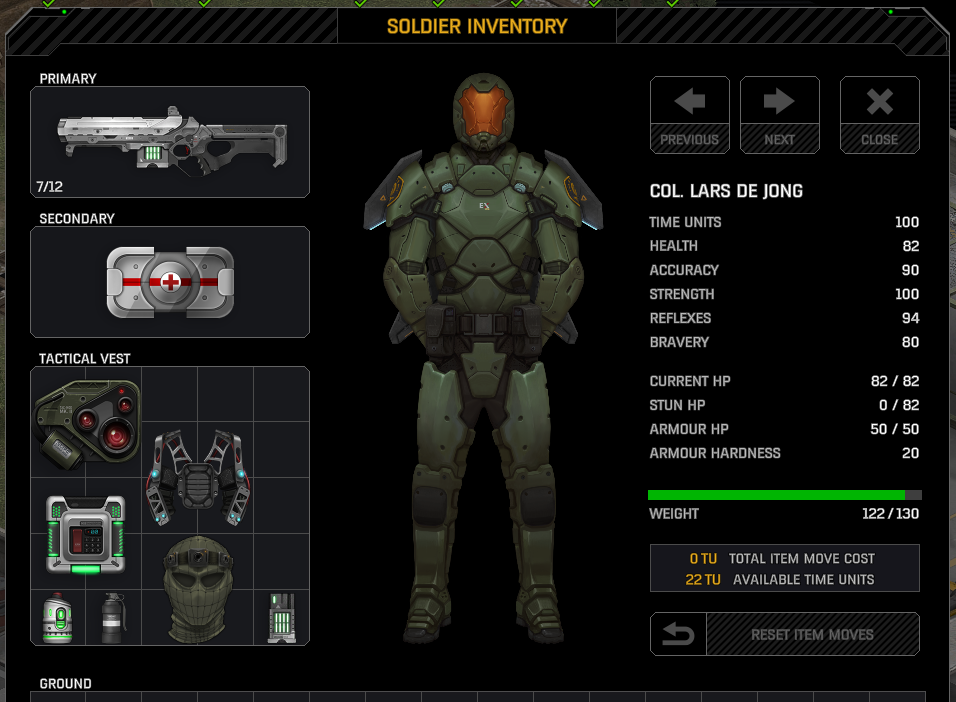Click the Soldier Inventory title
The width and height of the screenshot is (956, 702).
(x=477, y=26)
